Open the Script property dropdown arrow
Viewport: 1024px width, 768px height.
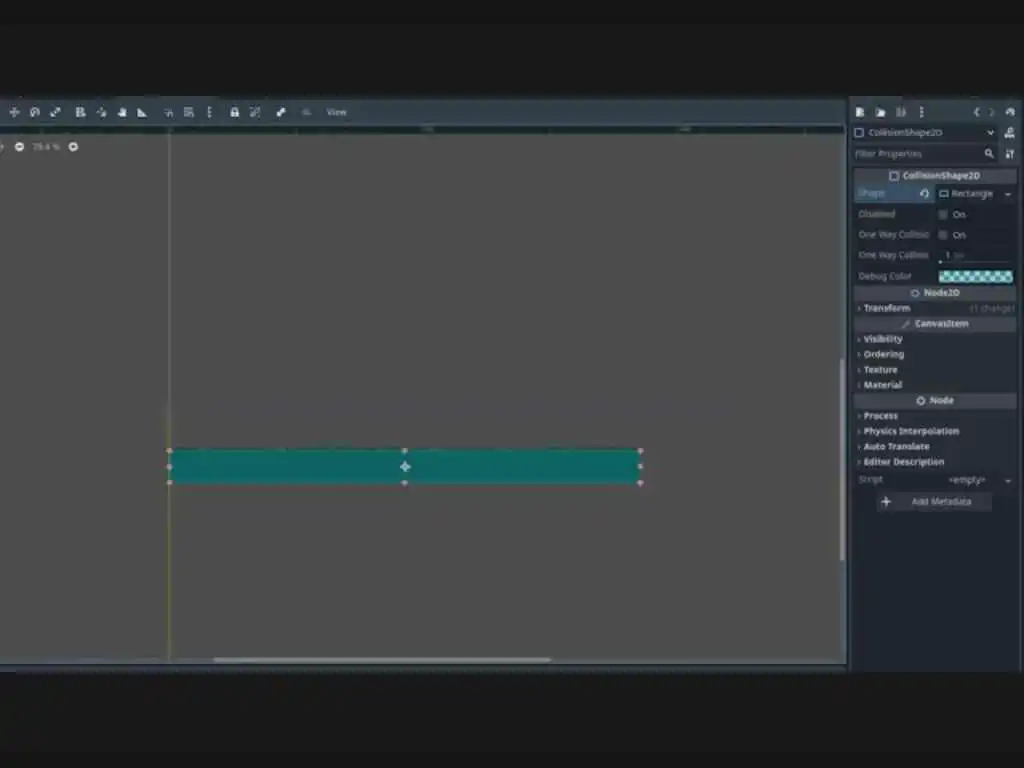click(x=1008, y=481)
